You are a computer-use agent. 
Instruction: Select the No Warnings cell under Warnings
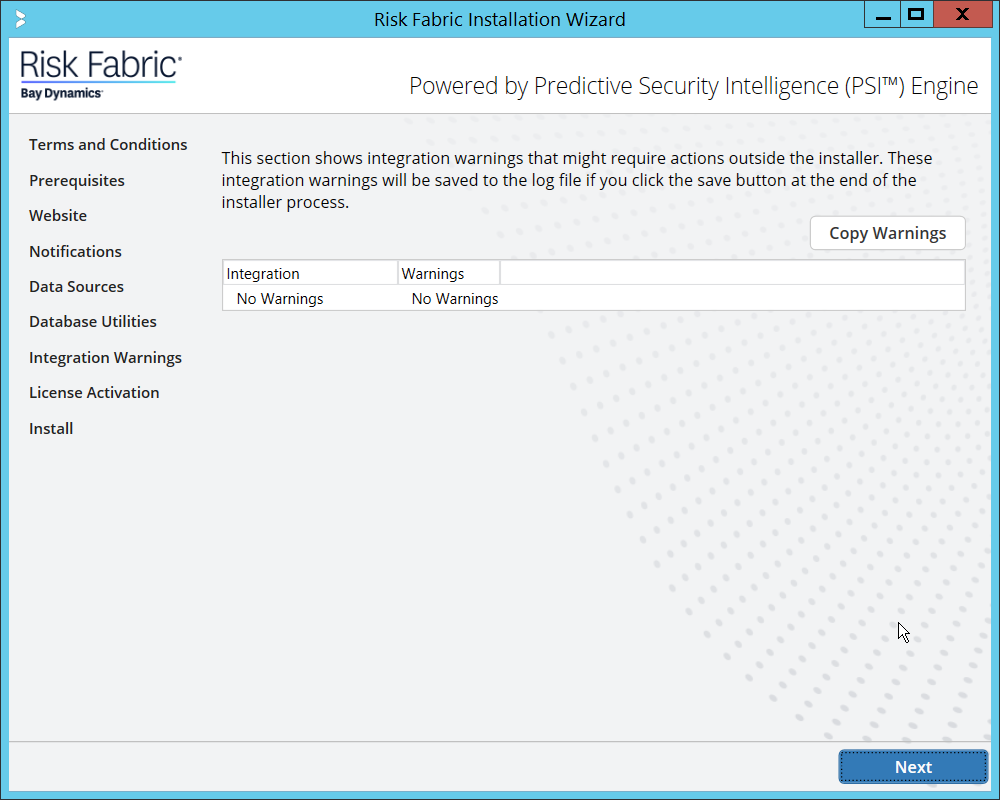(x=455, y=299)
